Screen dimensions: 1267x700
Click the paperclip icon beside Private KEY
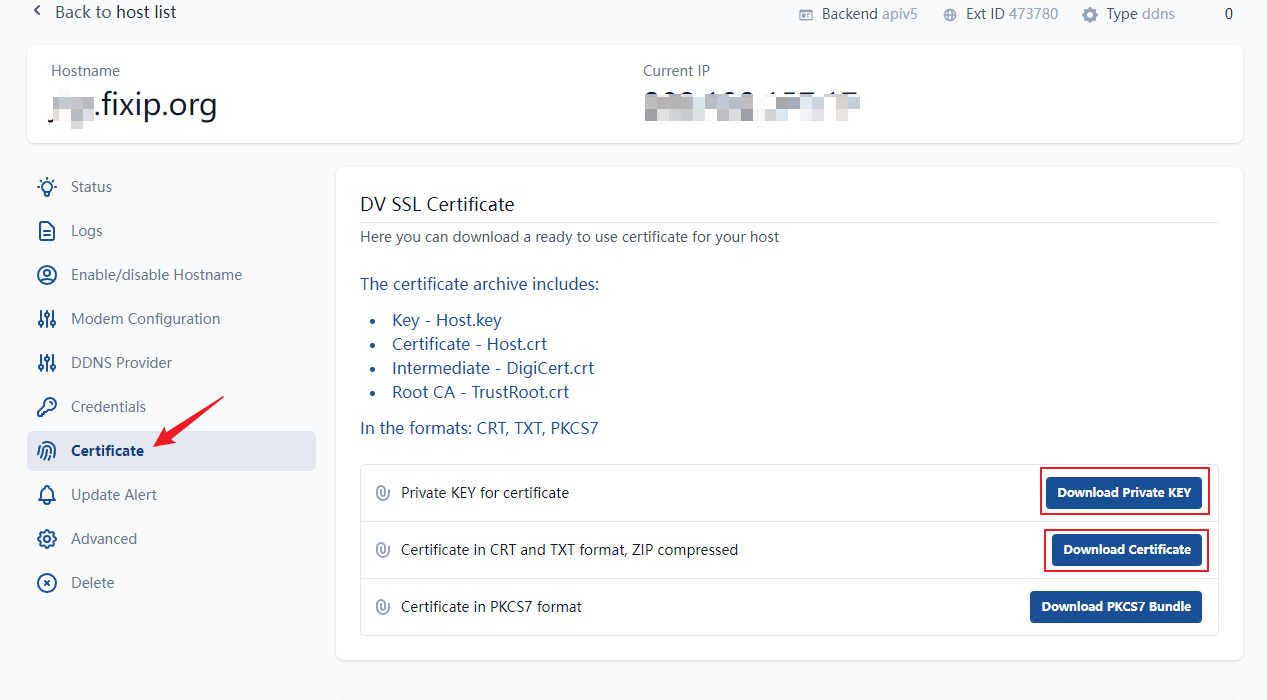[x=382, y=493]
